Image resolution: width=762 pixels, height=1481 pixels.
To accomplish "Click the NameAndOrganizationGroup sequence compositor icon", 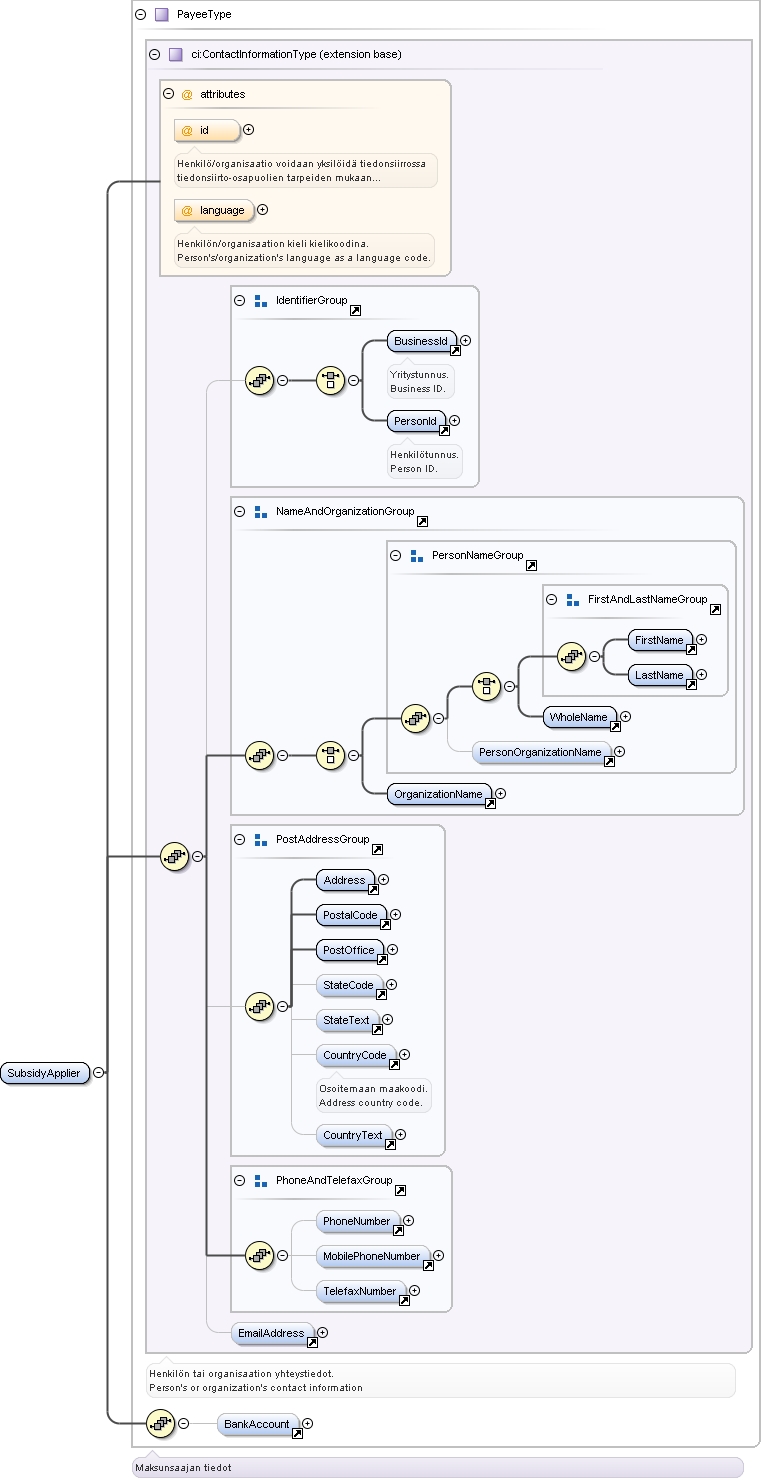I will click(260, 756).
